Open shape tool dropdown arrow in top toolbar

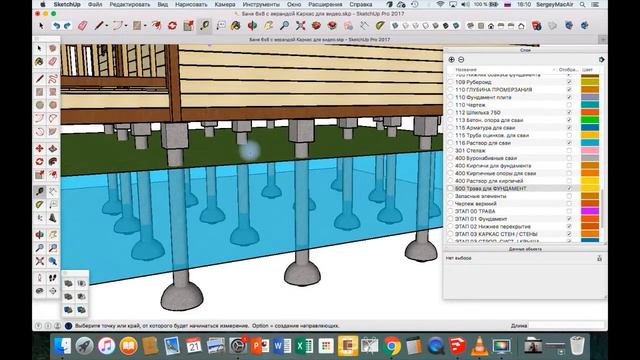click(145, 26)
